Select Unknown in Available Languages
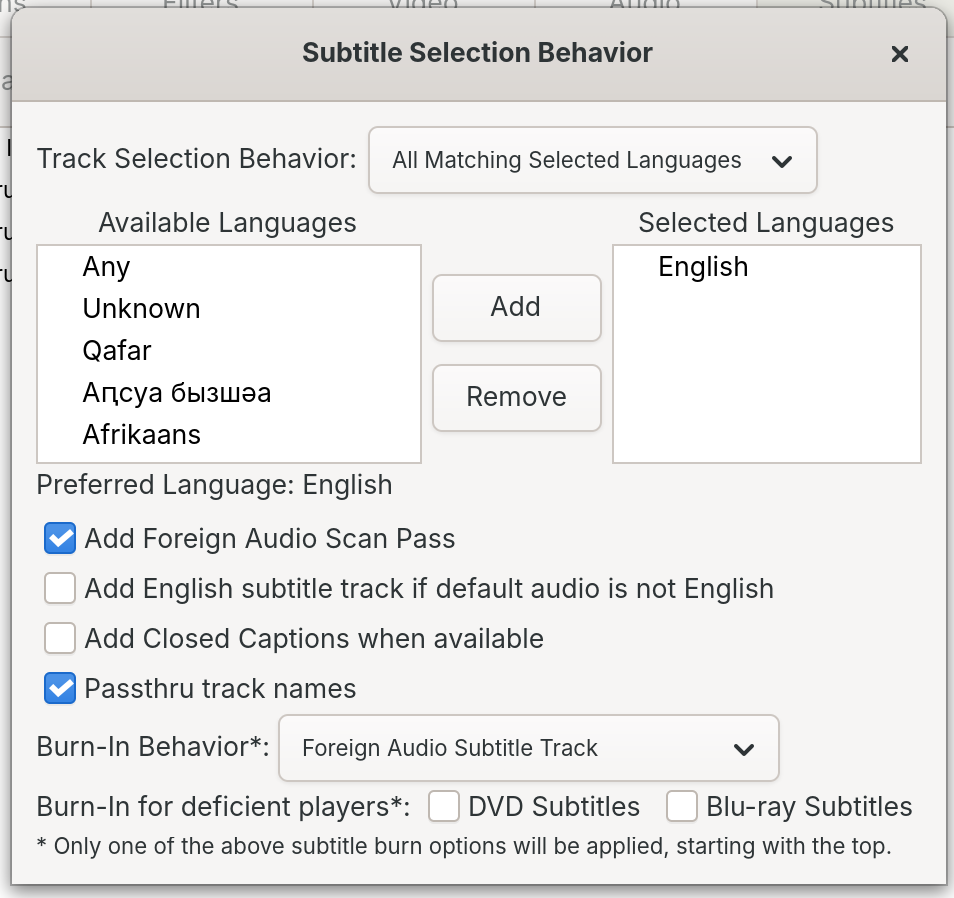The width and height of the screenshot is (954, 898). click(x=141, y=308)
